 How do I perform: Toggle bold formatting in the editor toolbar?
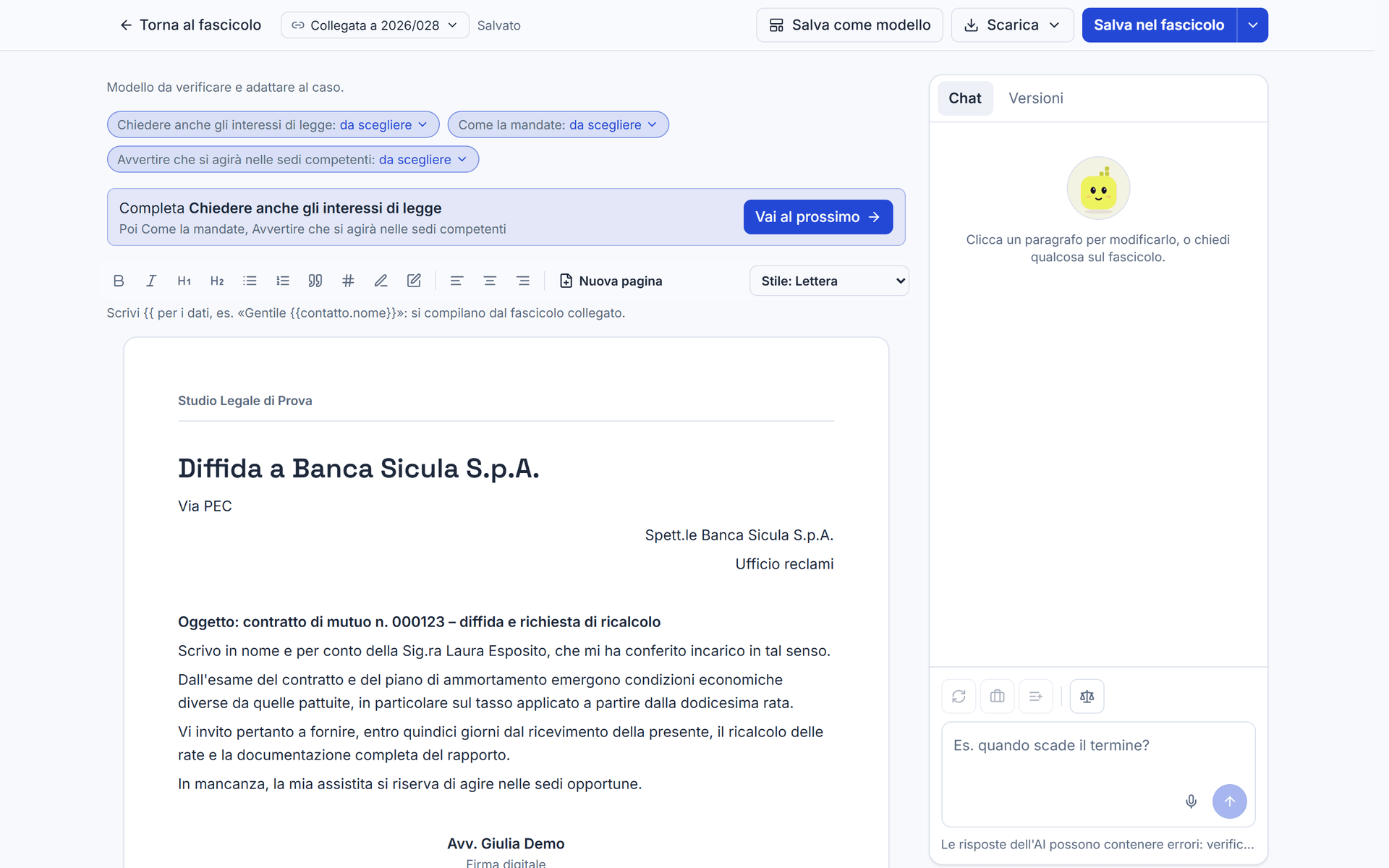pyautogui.click(x=119, y=281)
